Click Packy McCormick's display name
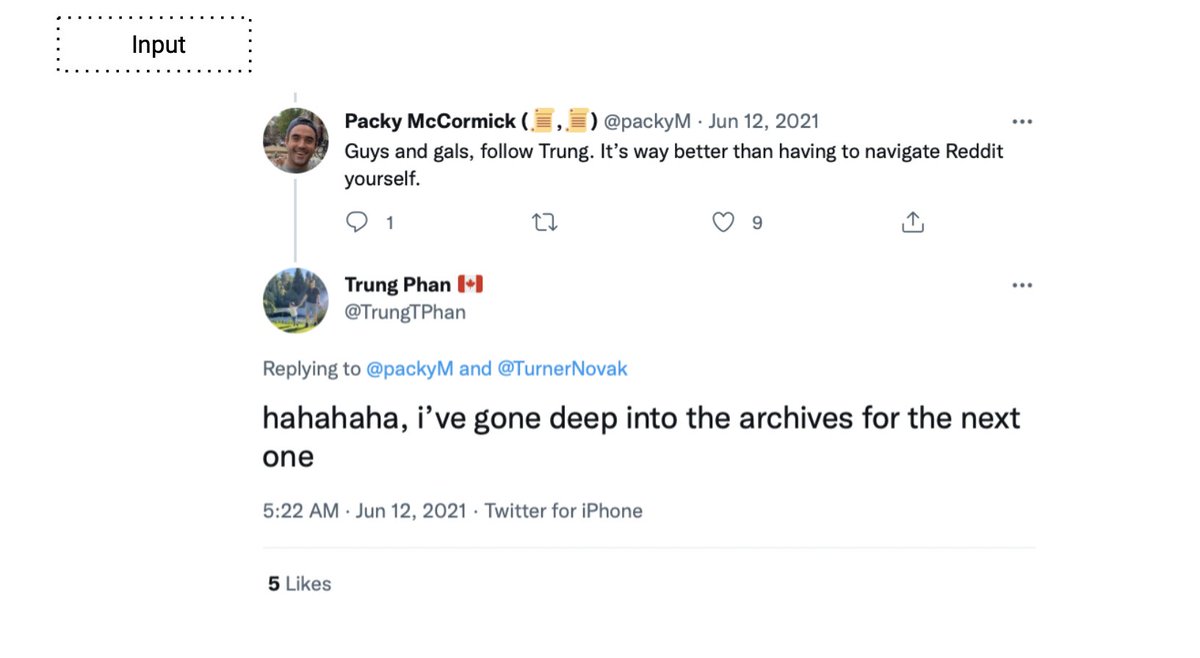The width and height of the screenshot is (1200, 658). (430, 121)
